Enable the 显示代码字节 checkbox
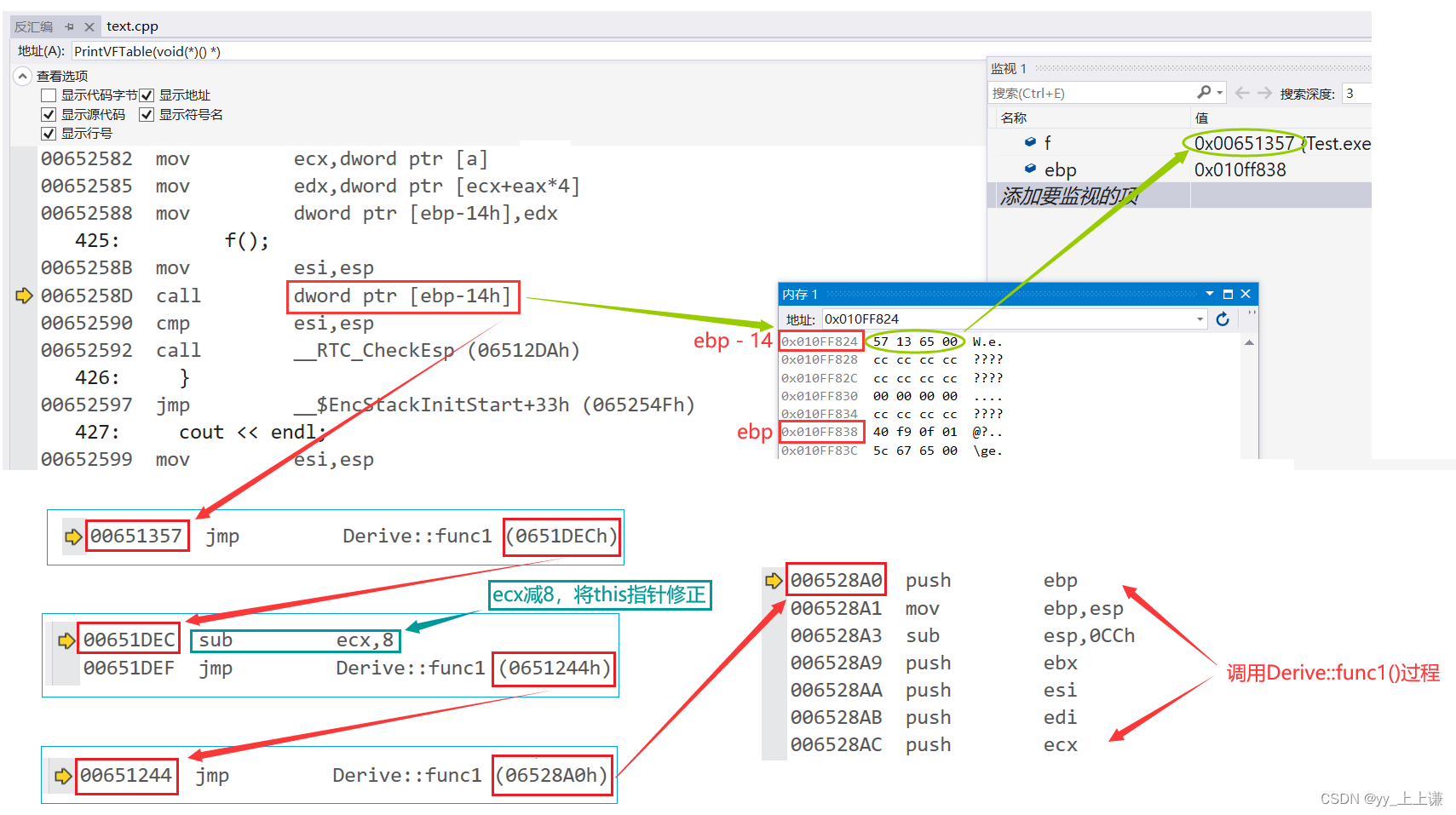1456x815 pixels. click(49, 95)
